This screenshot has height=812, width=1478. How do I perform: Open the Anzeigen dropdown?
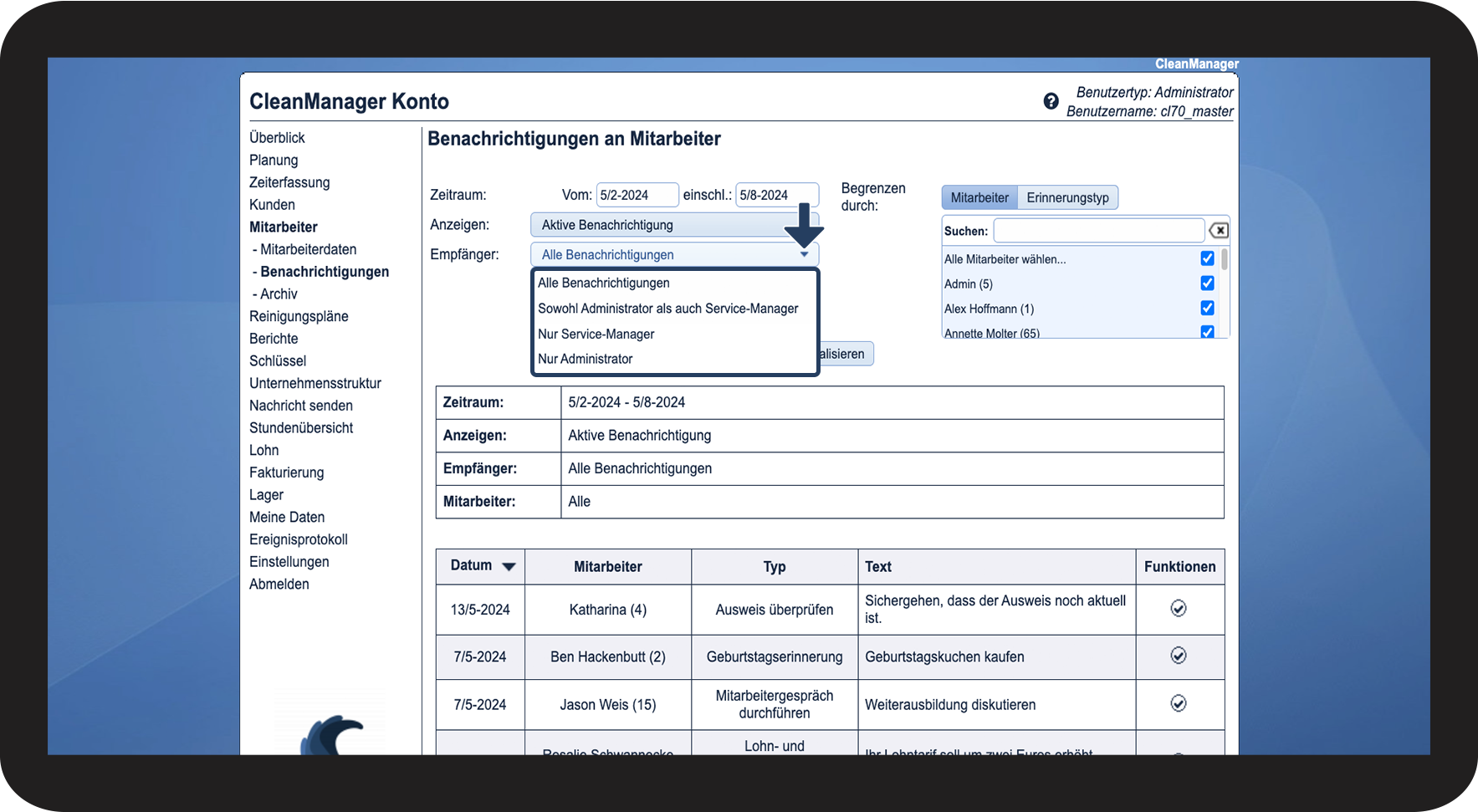click(665, 225)
